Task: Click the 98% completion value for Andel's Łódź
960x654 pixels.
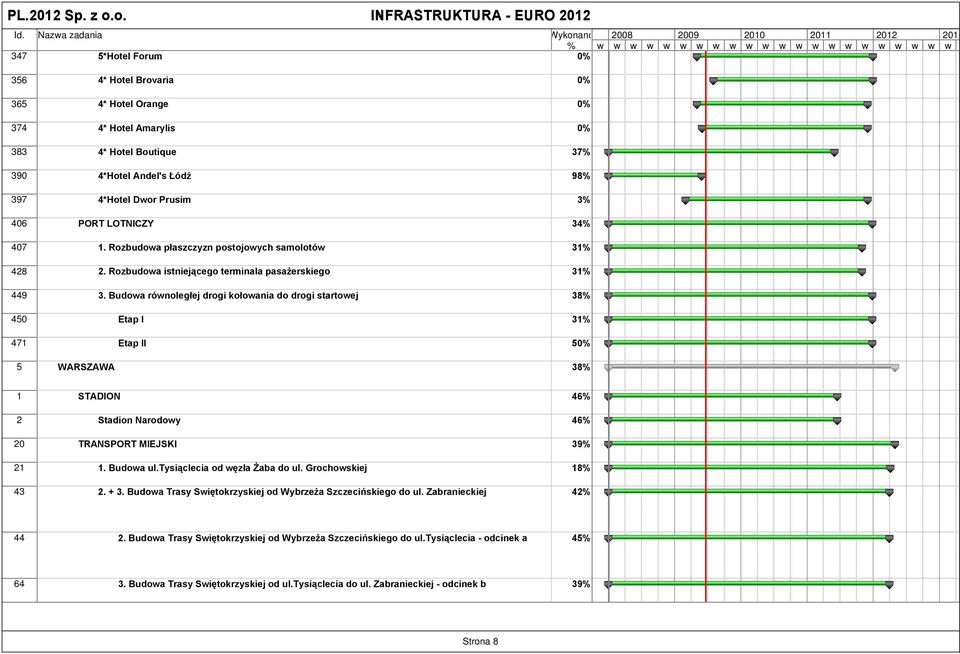Action: tap(581, 176)
